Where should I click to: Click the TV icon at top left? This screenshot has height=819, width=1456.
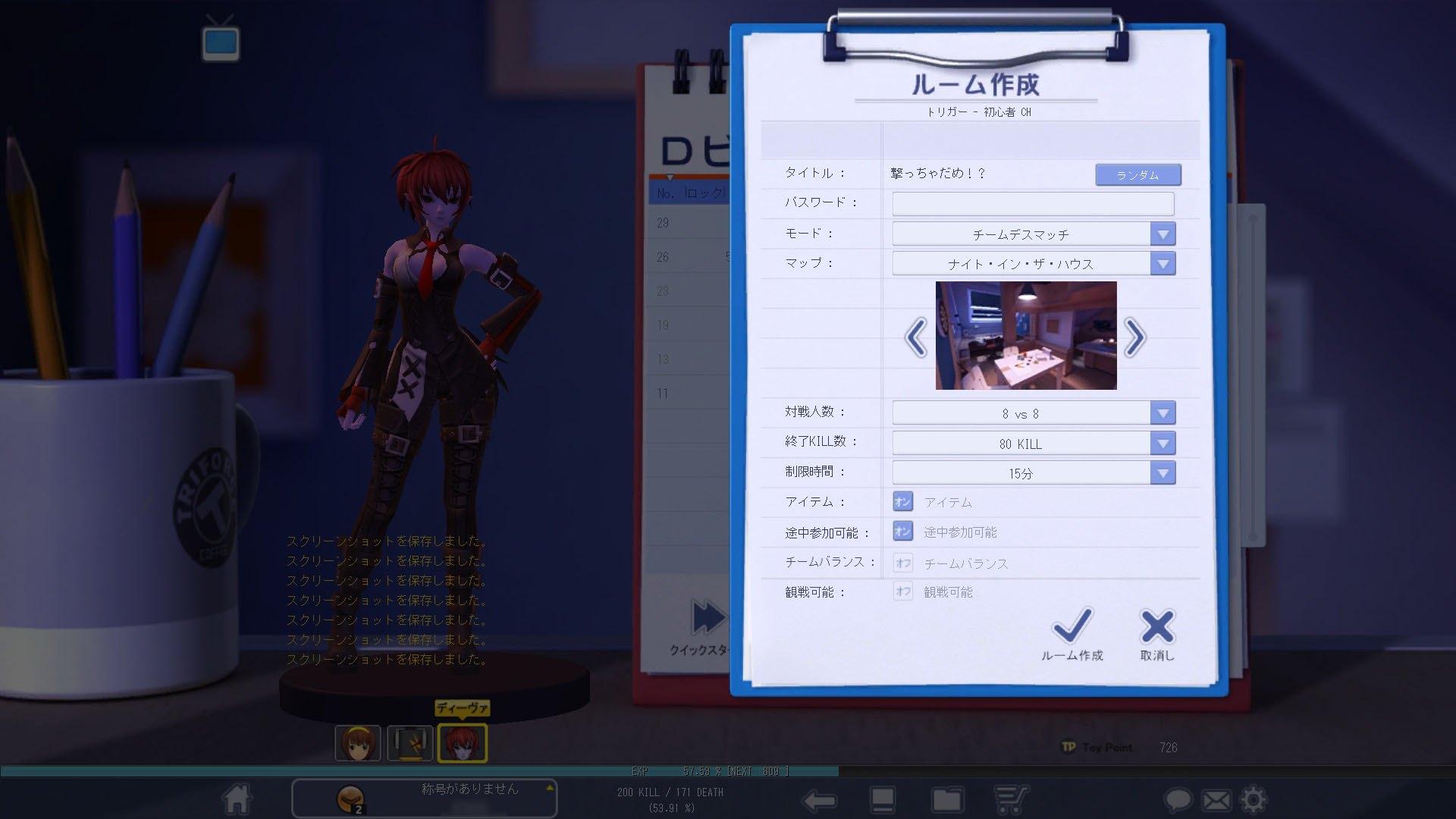(x=221, y=42)
